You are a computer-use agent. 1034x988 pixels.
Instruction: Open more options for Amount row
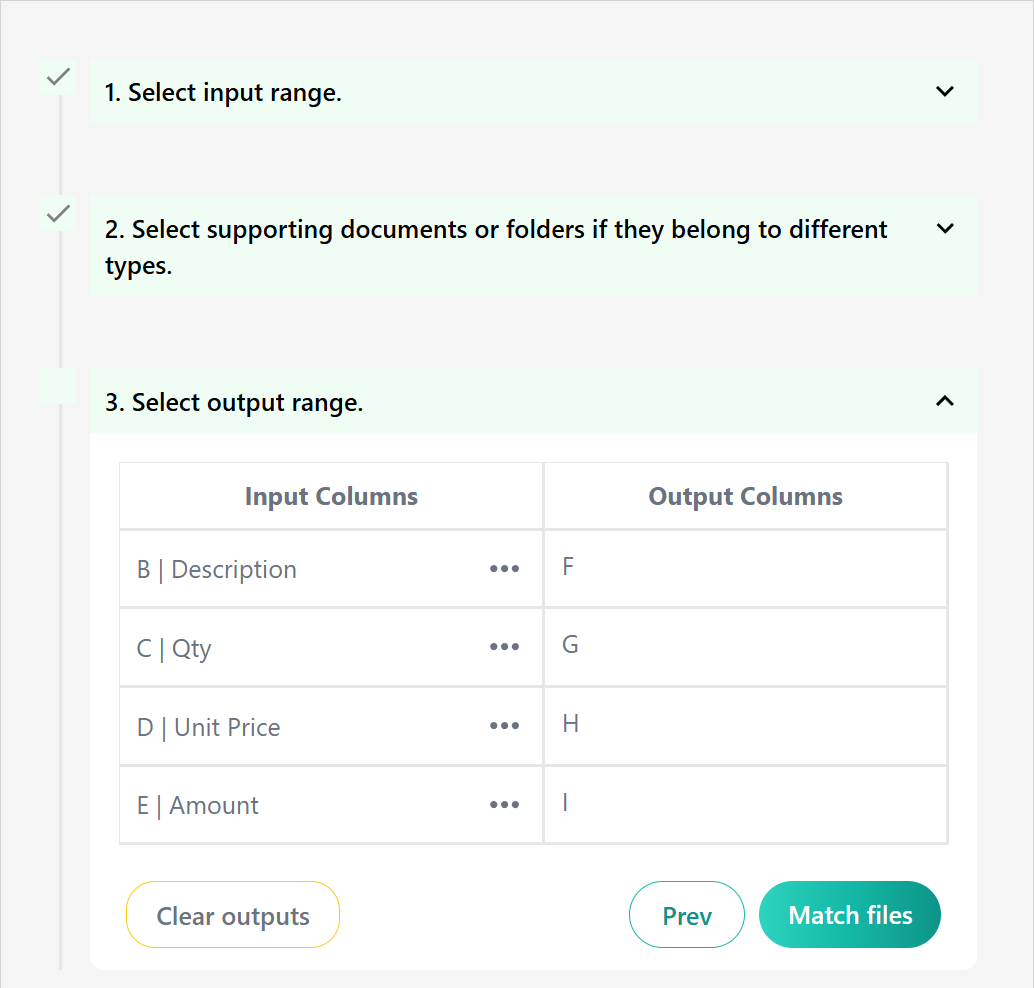(504, 805)
